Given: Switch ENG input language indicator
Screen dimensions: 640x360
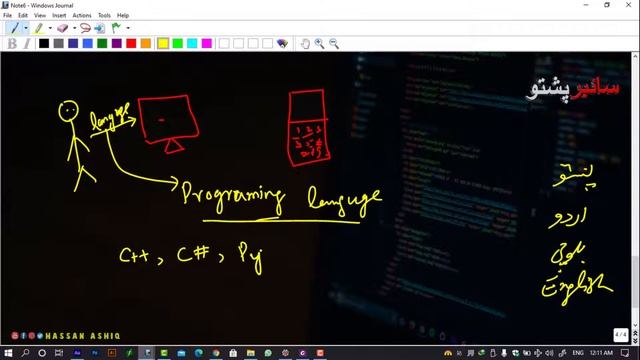Looking at the screenshot, I should point(578,353).
